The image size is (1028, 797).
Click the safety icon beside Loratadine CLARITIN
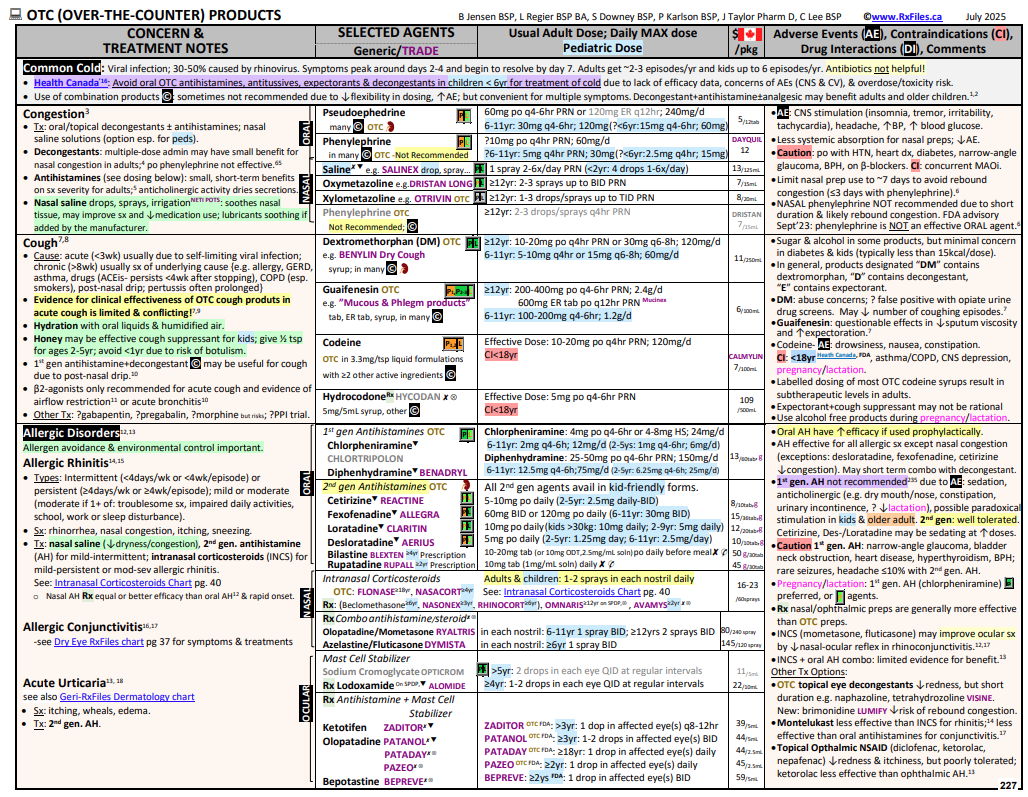(x=467, y=527)
